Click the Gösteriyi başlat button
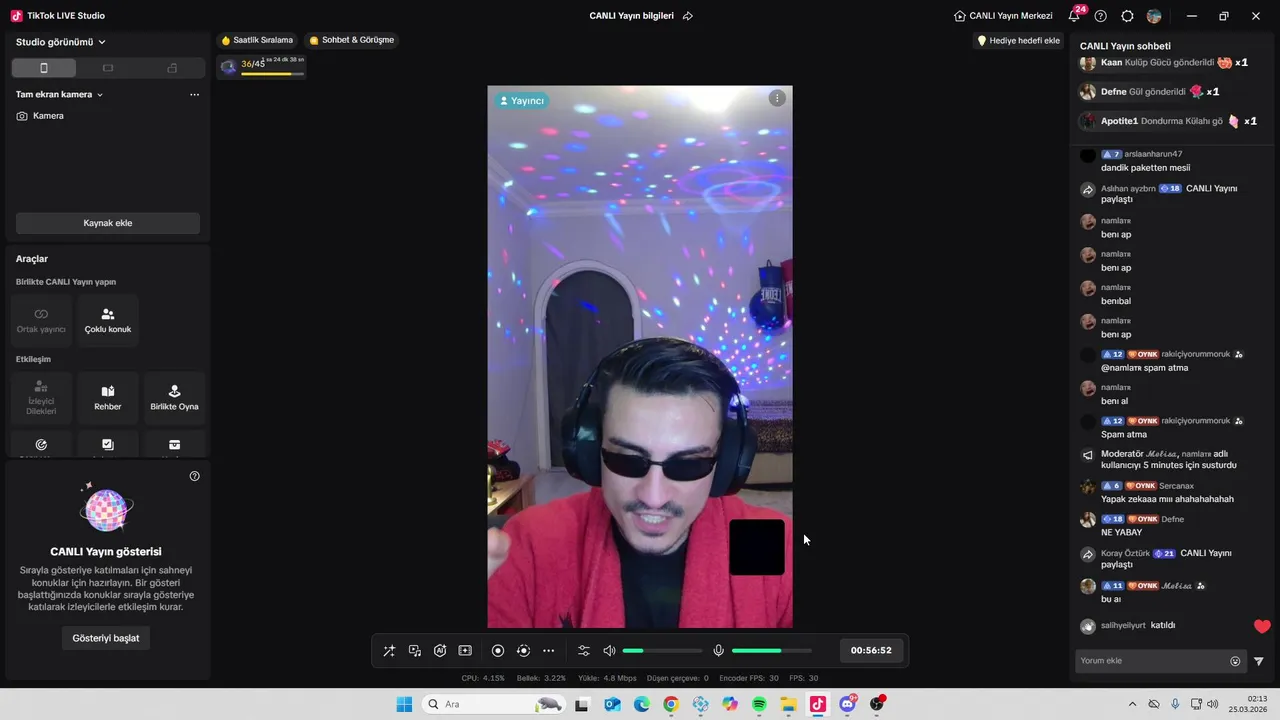The image size is (1280, 720). [106, 638]
